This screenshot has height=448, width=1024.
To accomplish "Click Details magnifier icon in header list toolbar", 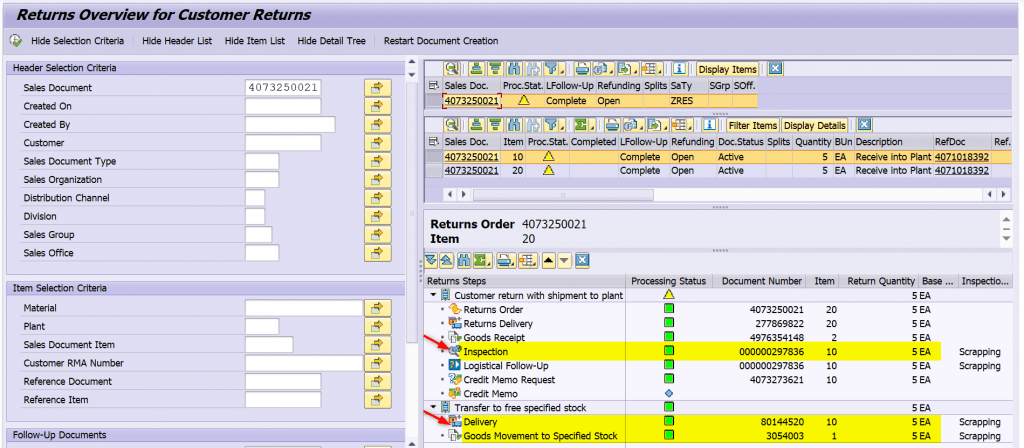I will click(x=452, y=69).
